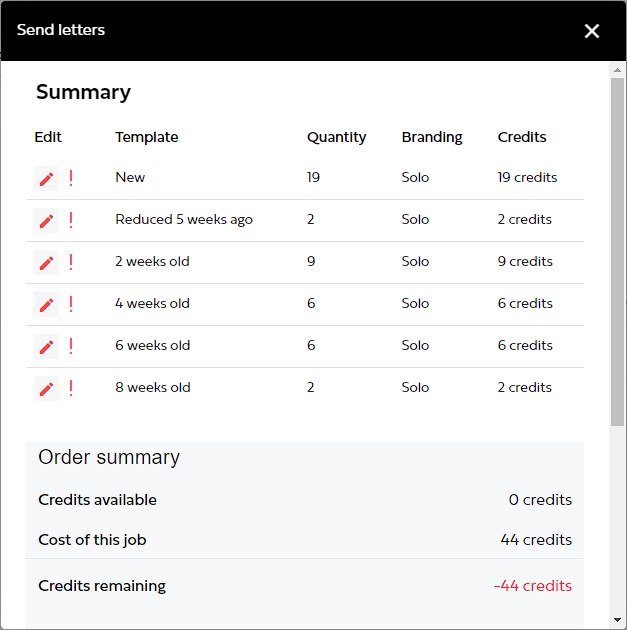The width and height of the screenshot is (627, 630).
Task: Click the scroll down arrow
Action: [617, 620]
